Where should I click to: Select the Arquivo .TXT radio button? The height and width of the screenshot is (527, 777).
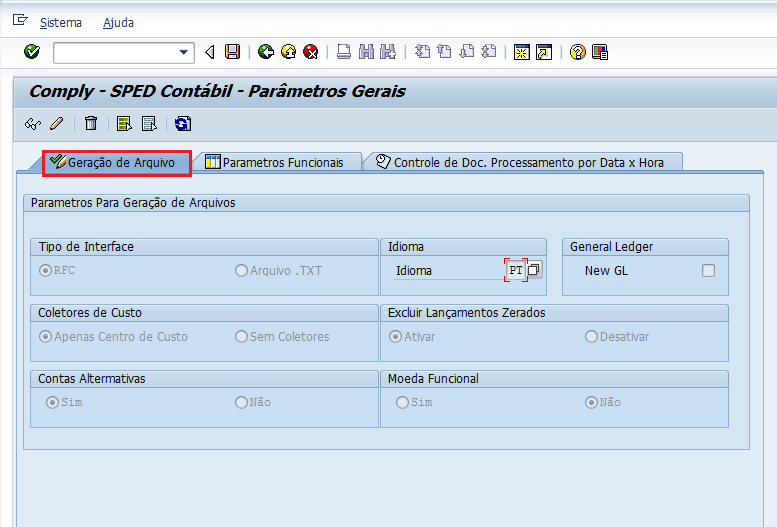coord(241,270)
